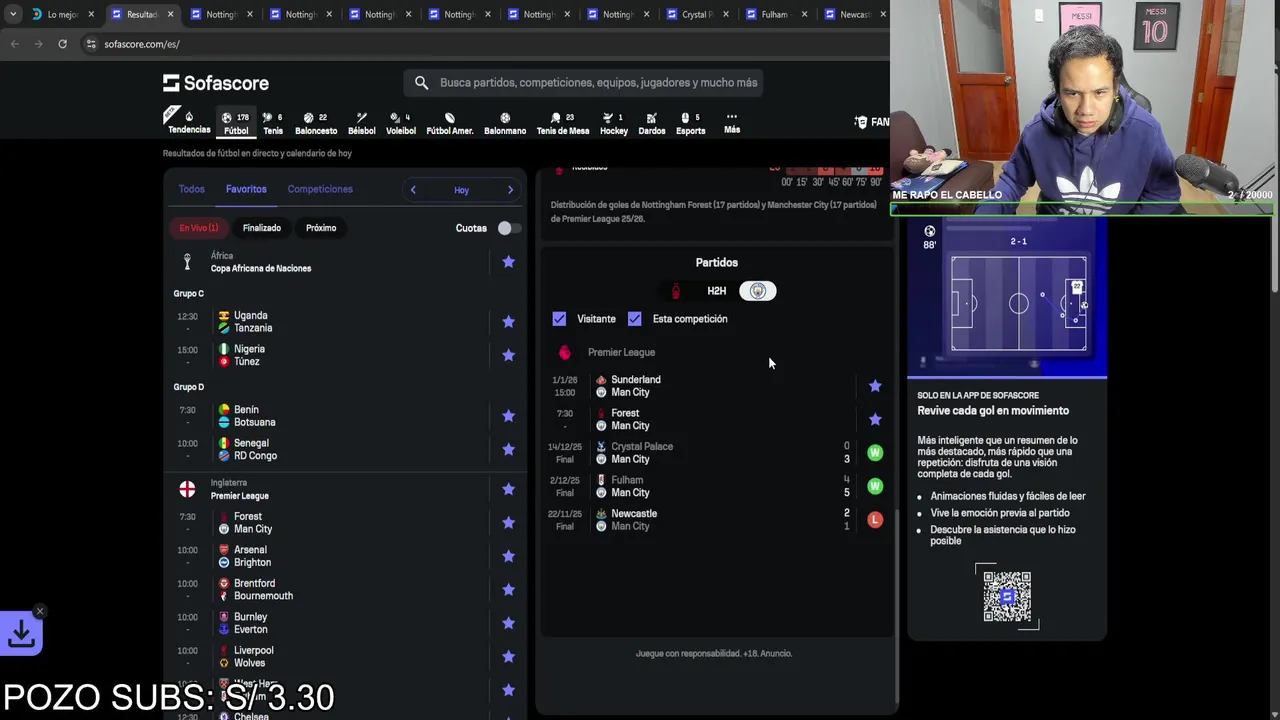Viewport: 1280px width, 720px height.
Task: Switch to Favorites tab
Action: pyautogui.click(x=246, y=189)
